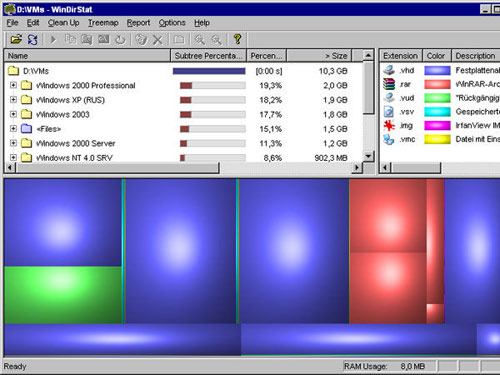Sort by the Name column header
500x375 pixels.
click(x=87, y=56)
